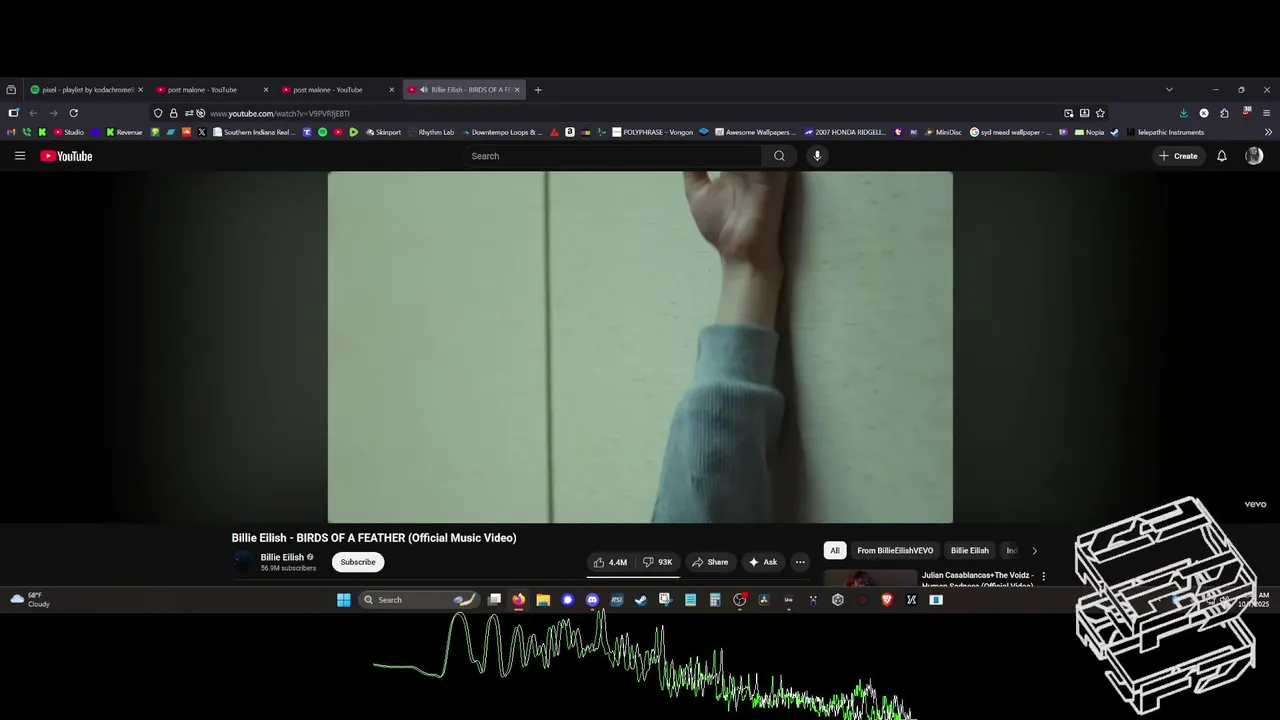Screen dimensions: 1280x720
Task: Open Firefox from the taskbar
Action: coord(519,600)
